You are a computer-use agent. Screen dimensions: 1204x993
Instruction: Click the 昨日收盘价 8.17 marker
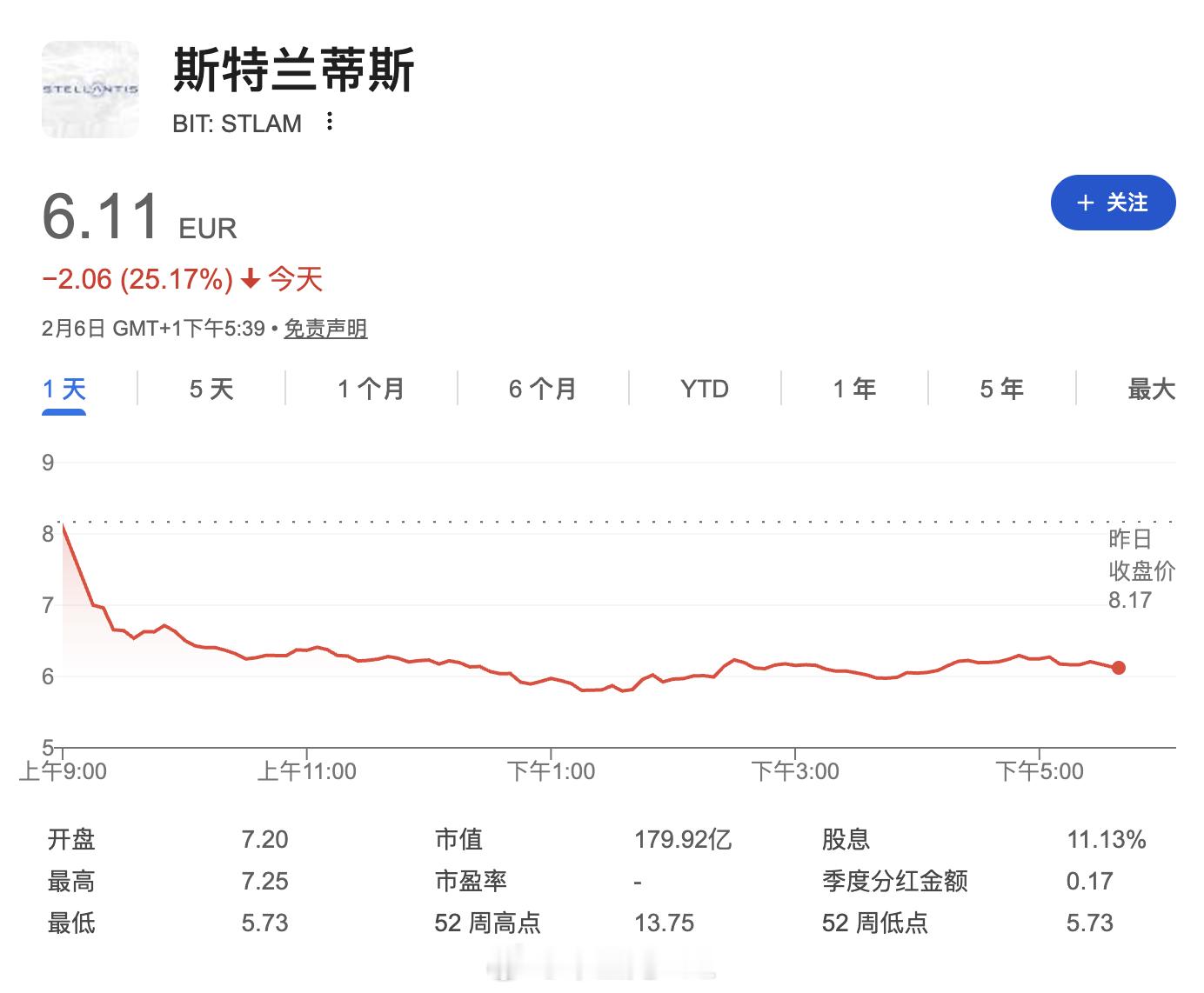click(1141, 570)
